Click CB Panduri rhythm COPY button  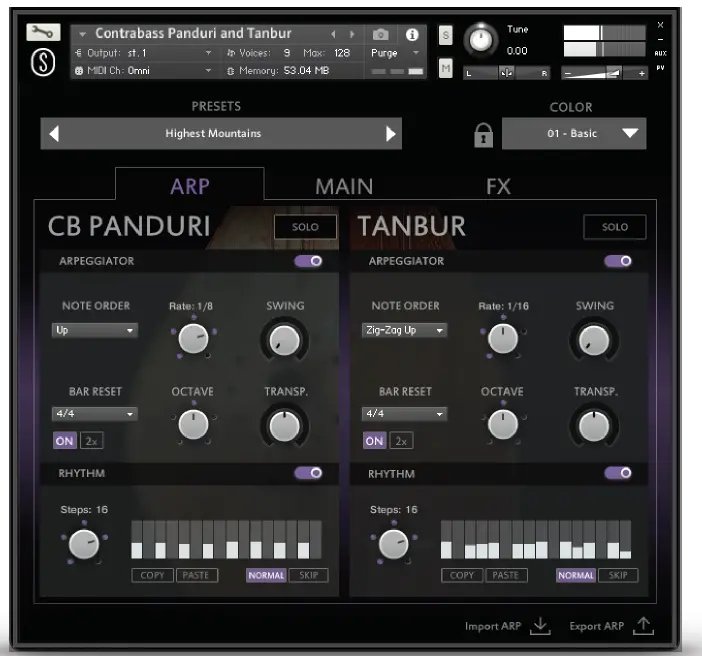click(153, 575)
